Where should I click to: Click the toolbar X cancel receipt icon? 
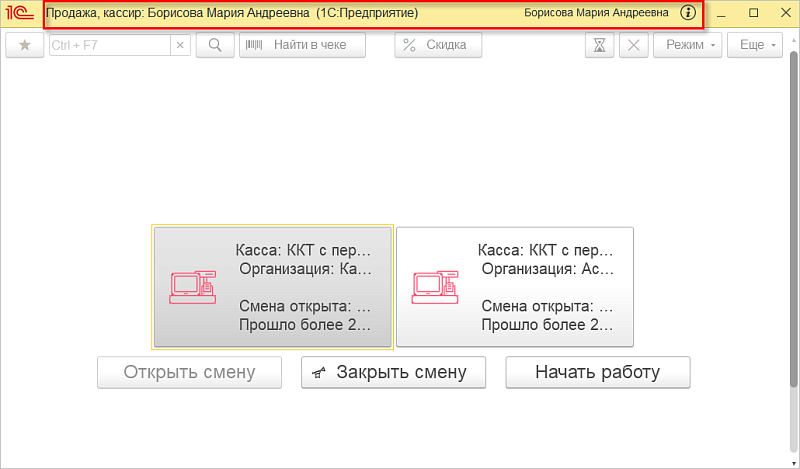pyautogui.click(x=634, y=45)
